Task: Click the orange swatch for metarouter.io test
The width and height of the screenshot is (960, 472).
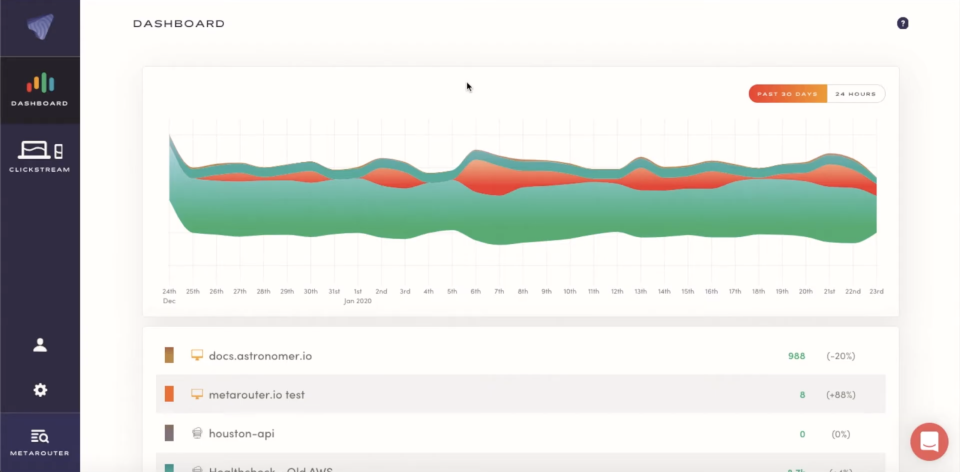Action: pyautogui.click(x=170, y=395)
